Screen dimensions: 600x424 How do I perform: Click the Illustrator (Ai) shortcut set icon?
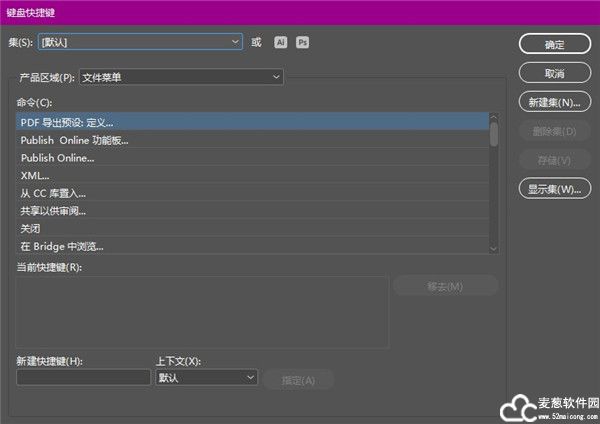pos(281,42)
